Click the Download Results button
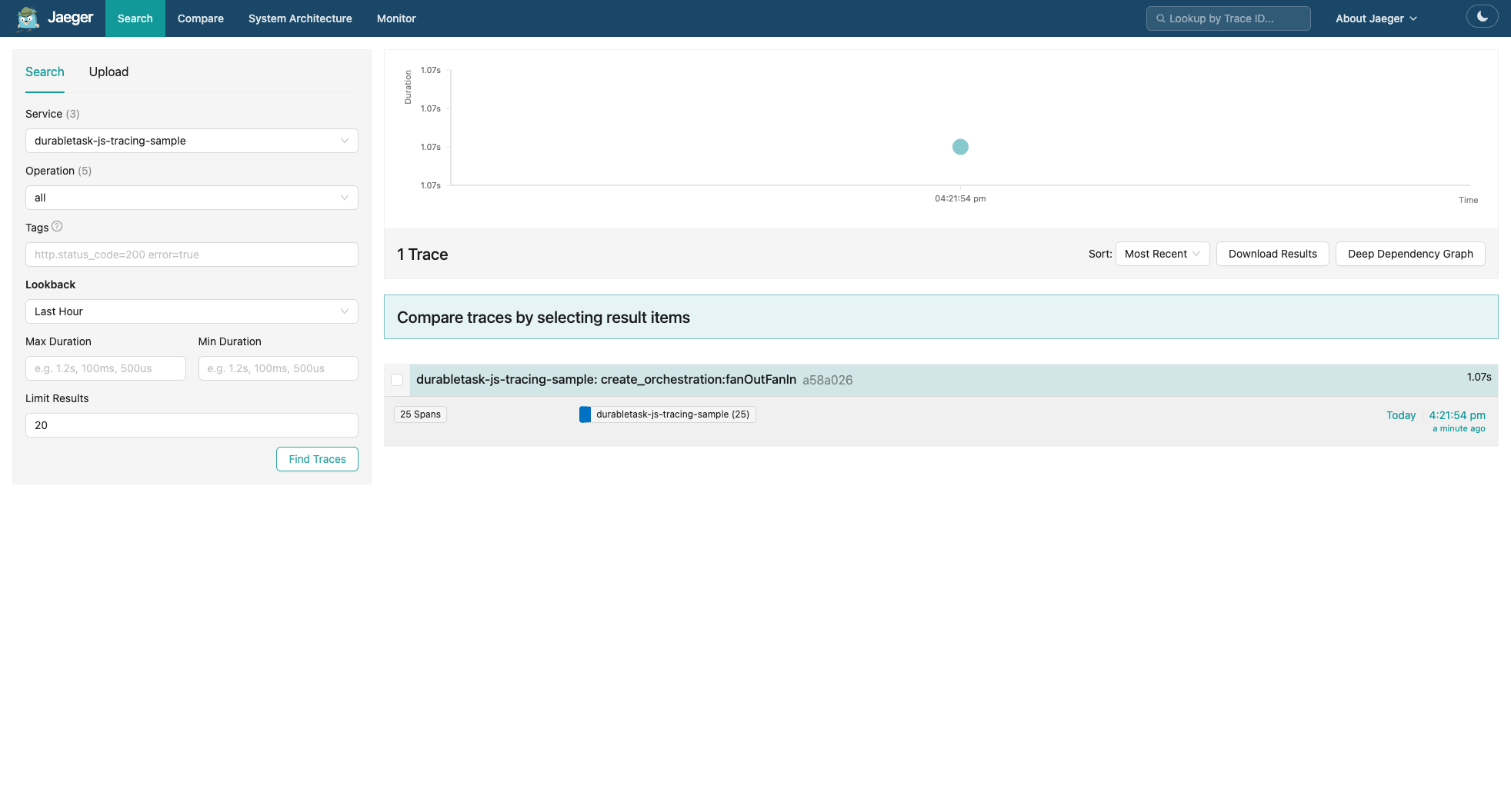Image resolution: width=1511 pixels, height=812 pixels. point(1273,254)
